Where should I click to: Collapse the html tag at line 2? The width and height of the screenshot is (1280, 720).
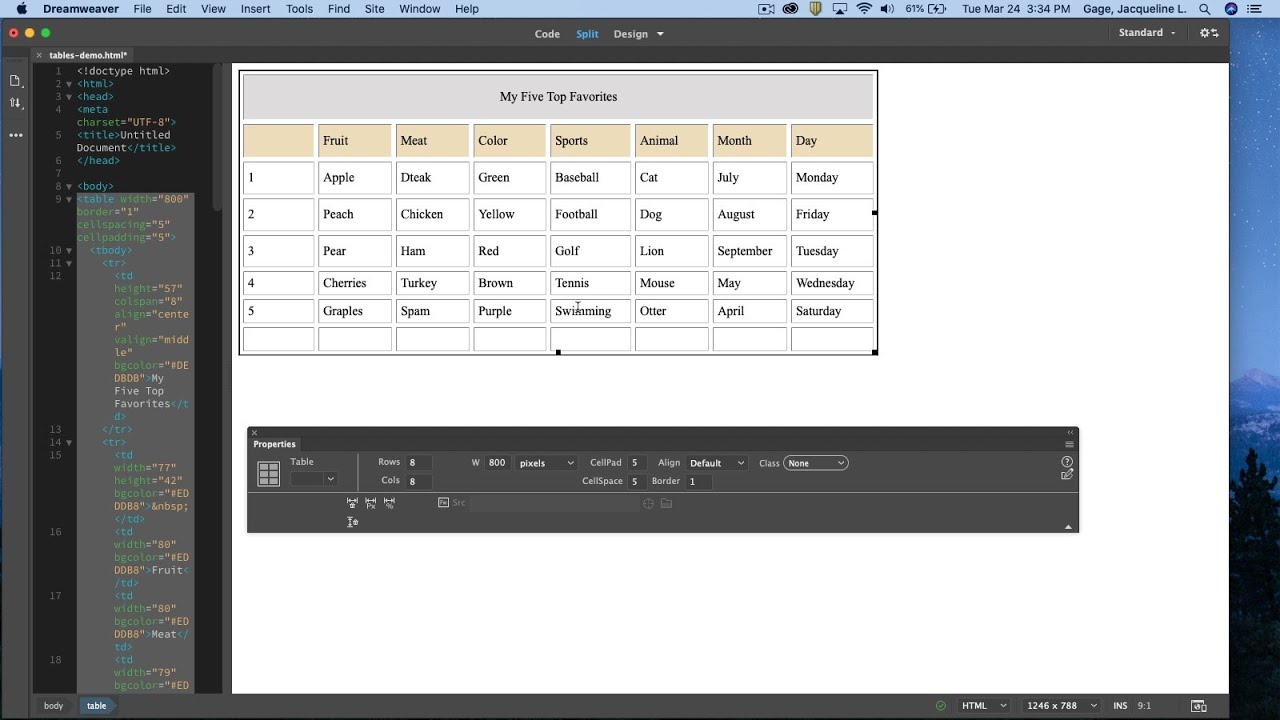click(x=69, y=84)
